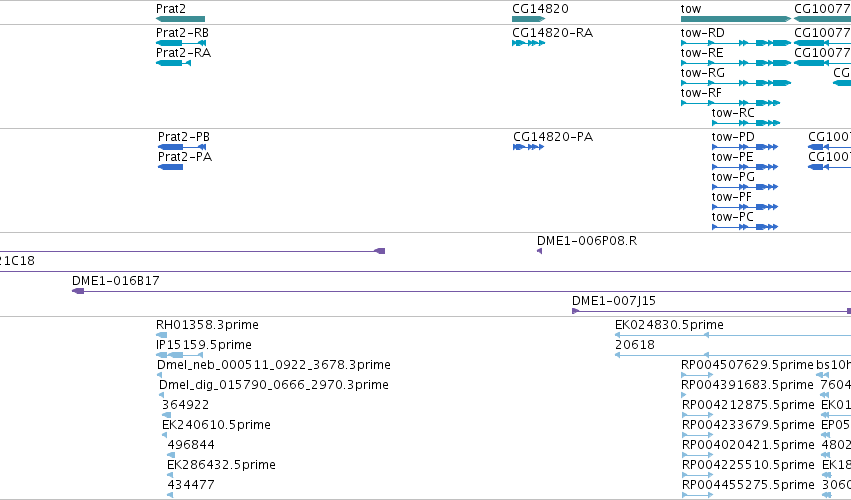Open the RH01358.3prime EST label
This screenshot has height=500, width=851.
click(207, 325)
